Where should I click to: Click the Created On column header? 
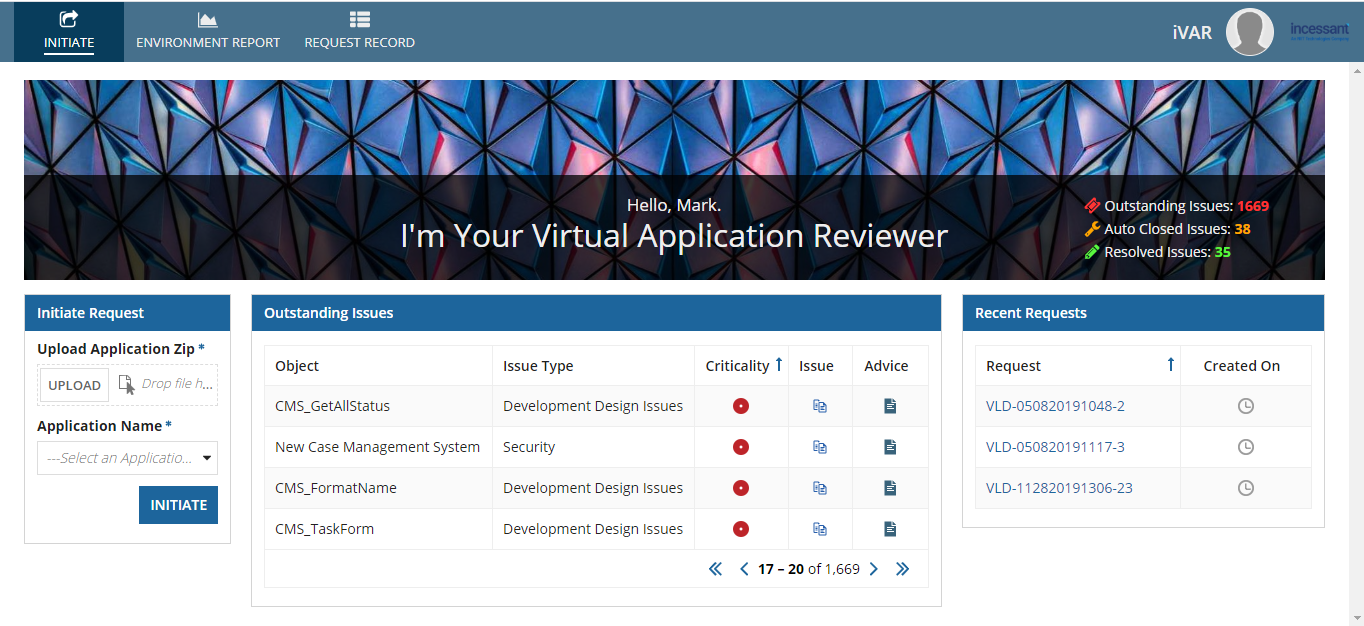[x=1242, y=366]
